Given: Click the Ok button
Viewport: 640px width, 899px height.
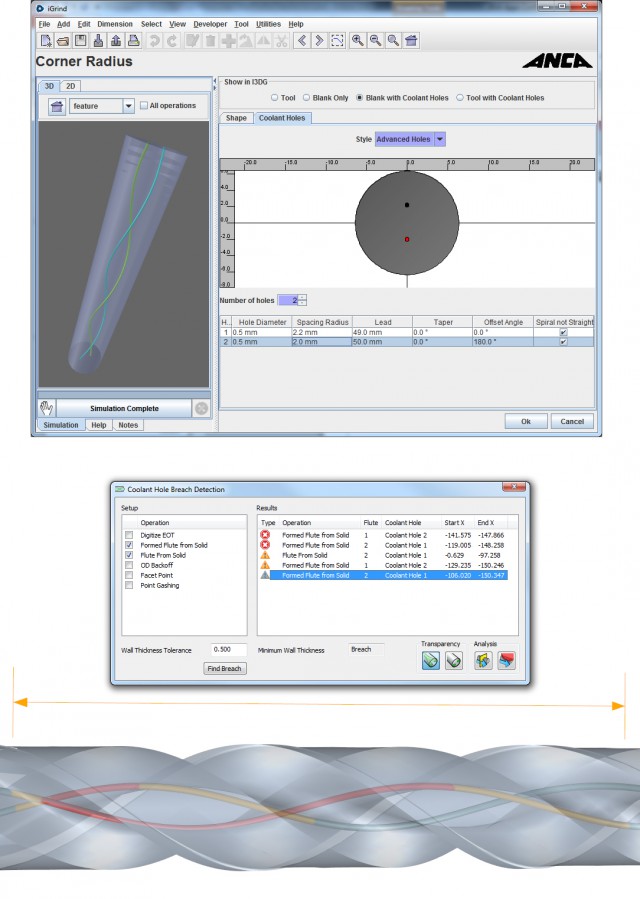Looking at the screenshot, I should tap(526, 421).
